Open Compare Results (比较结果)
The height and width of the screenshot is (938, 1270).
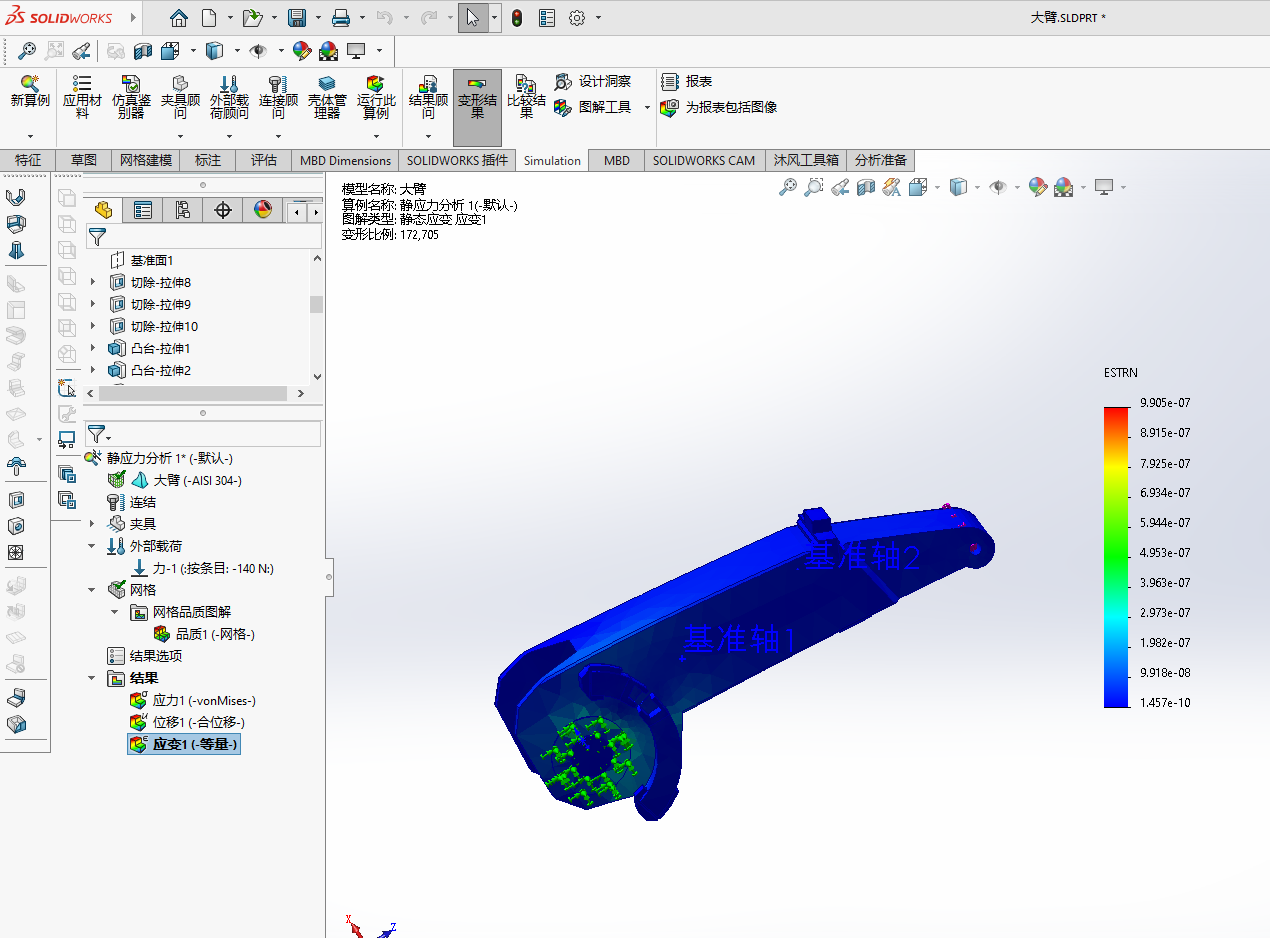pyautogui.click(x=526, y=96)
